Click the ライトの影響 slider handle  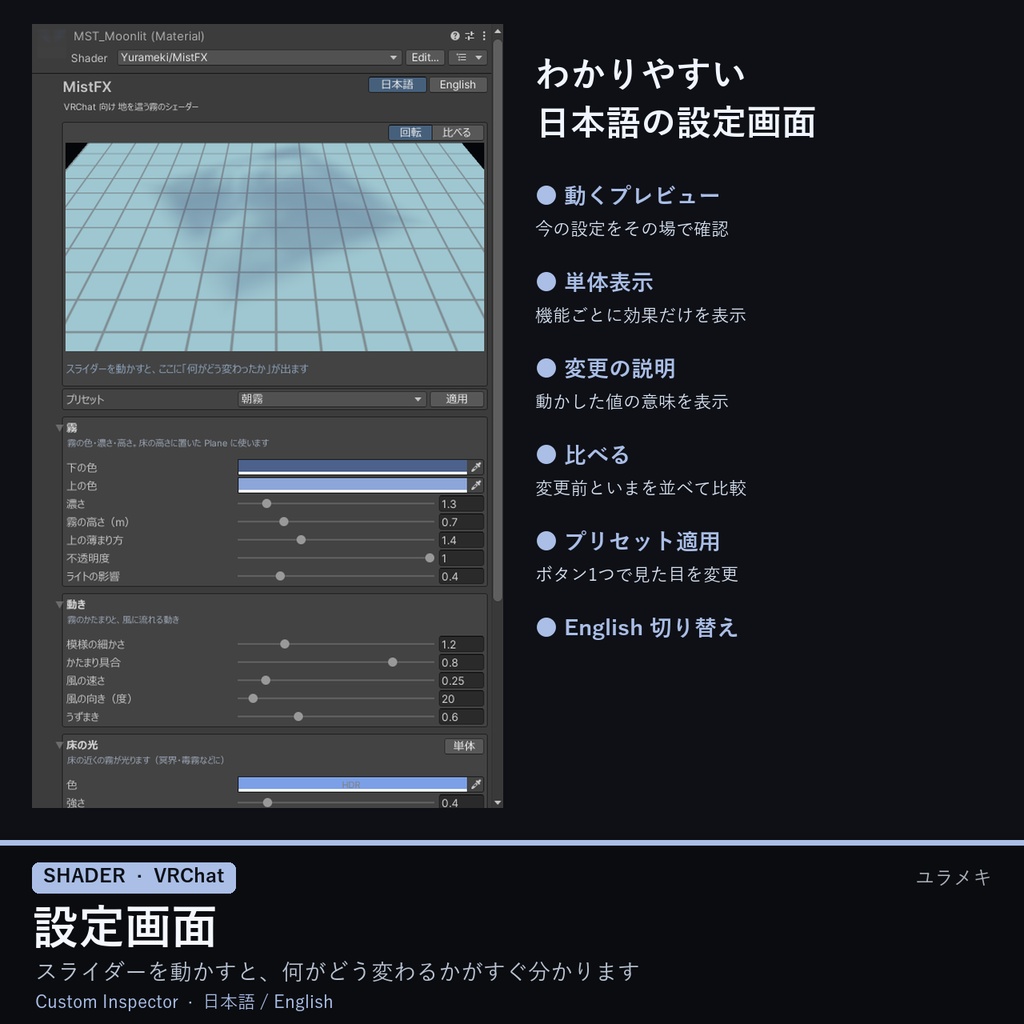pyautogui.click(x=280, y=576)
